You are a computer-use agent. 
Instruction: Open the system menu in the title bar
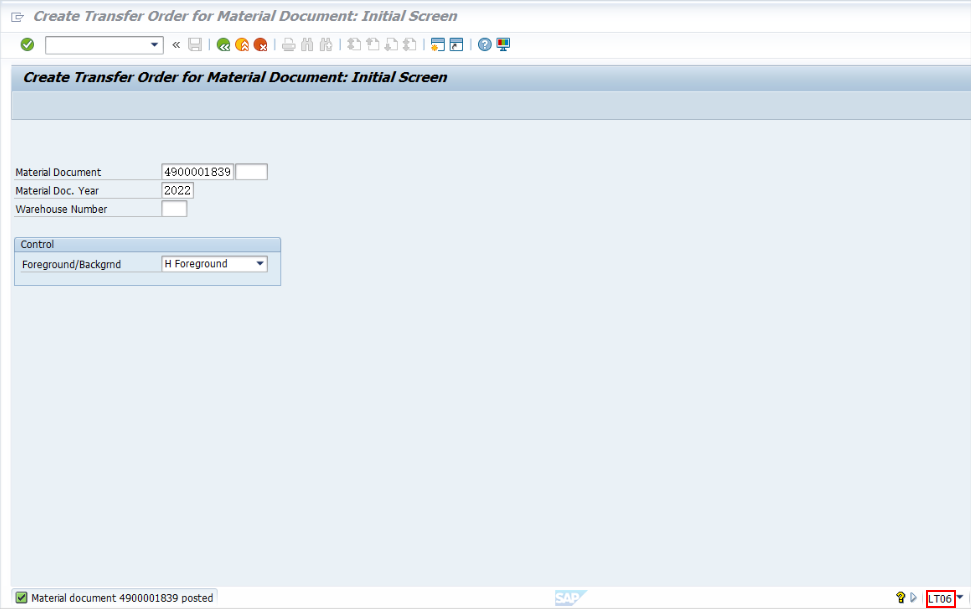(x=16, y=16)
